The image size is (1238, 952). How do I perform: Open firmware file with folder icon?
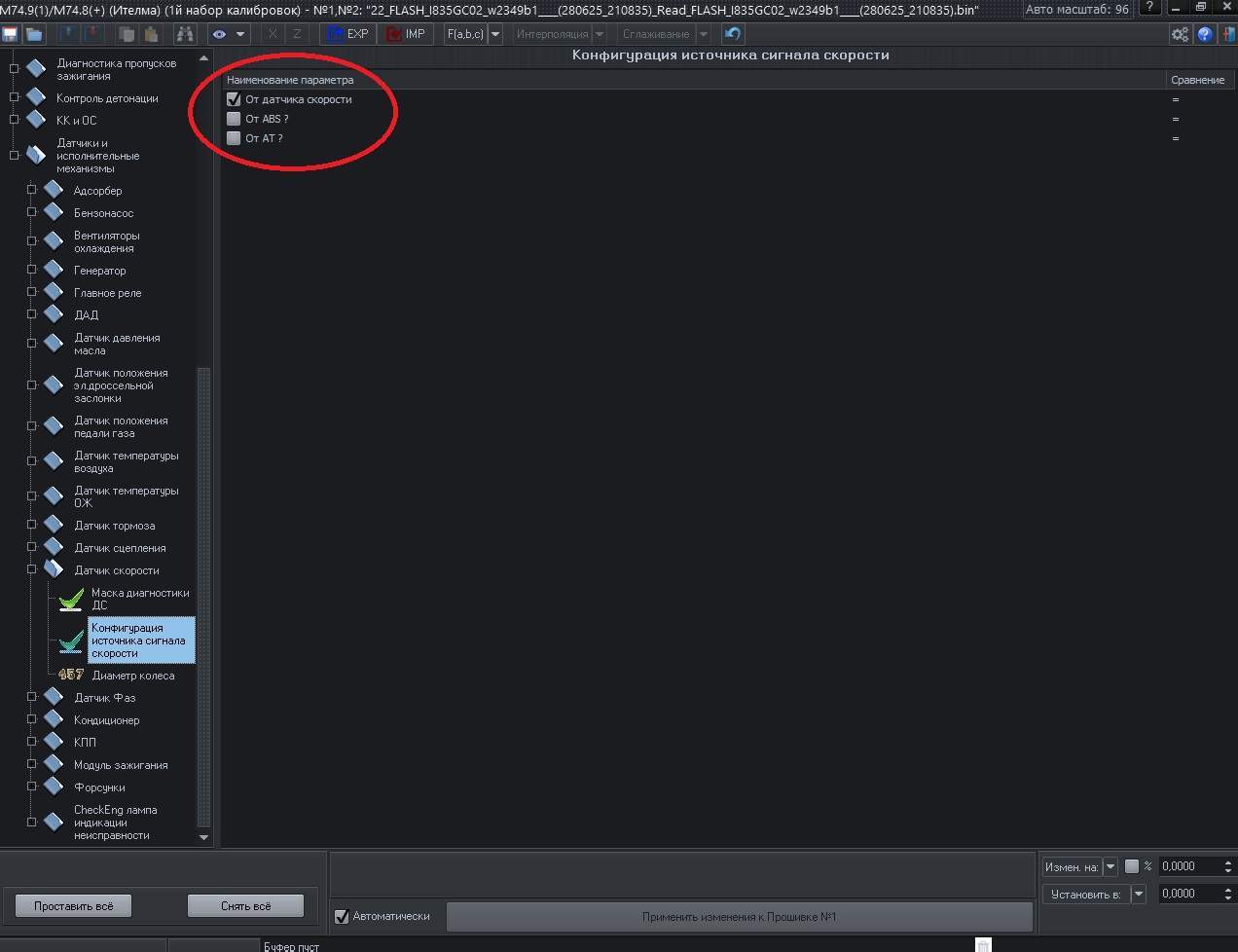tap(34, 34)
